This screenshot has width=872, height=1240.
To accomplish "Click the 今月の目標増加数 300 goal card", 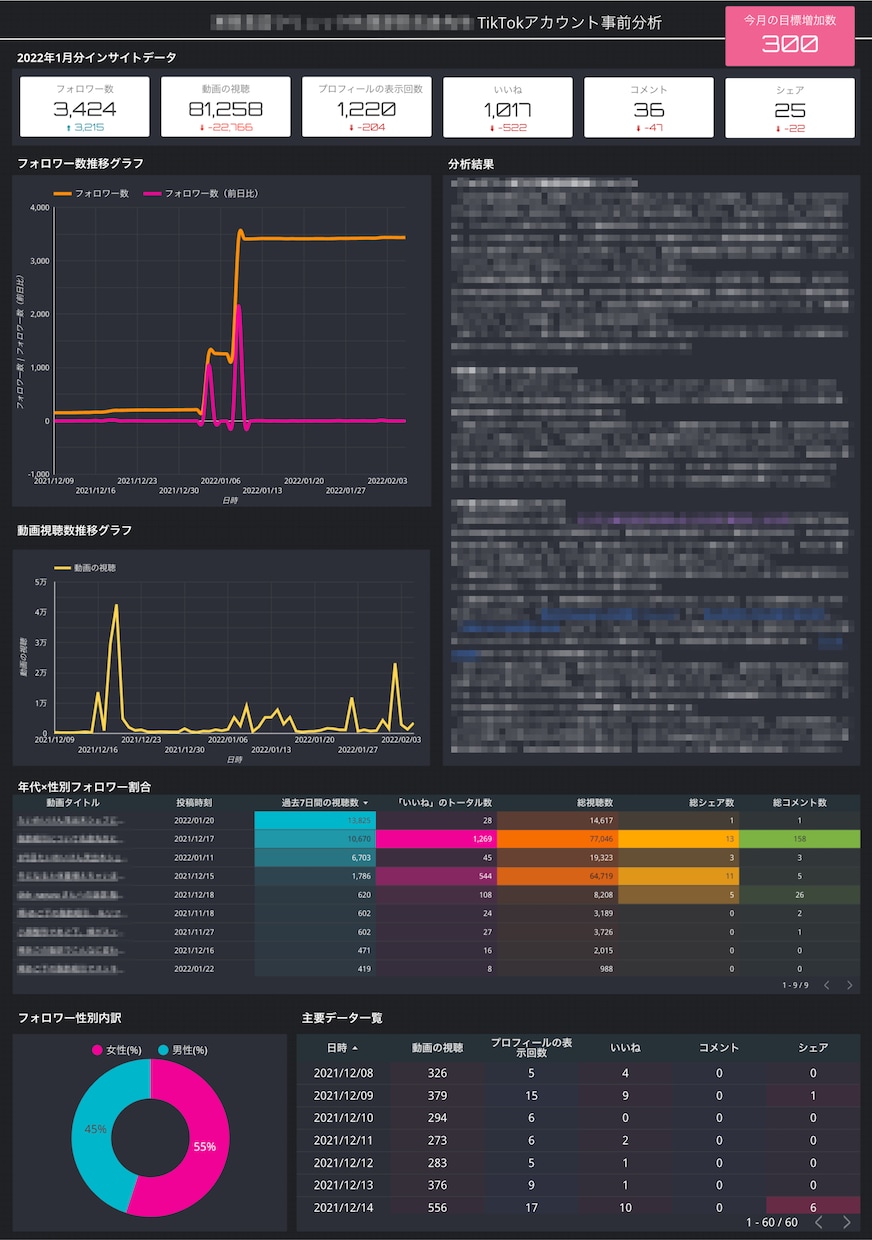I will pos(790,35).
